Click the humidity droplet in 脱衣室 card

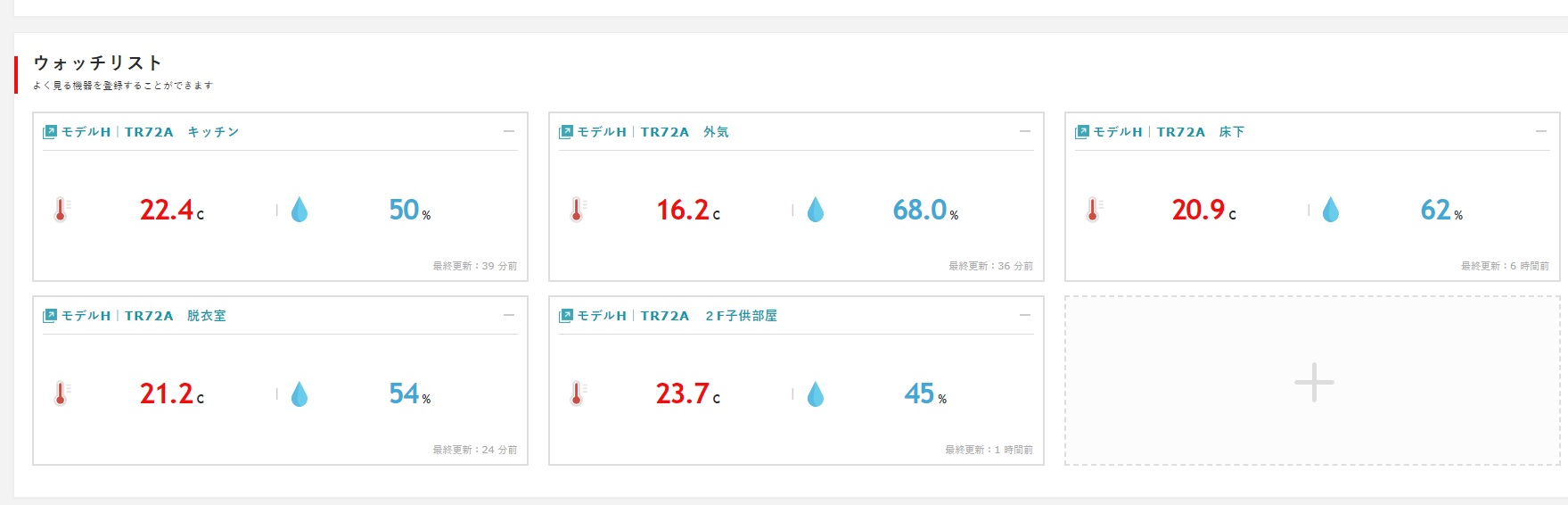click(x=300, y=393)
